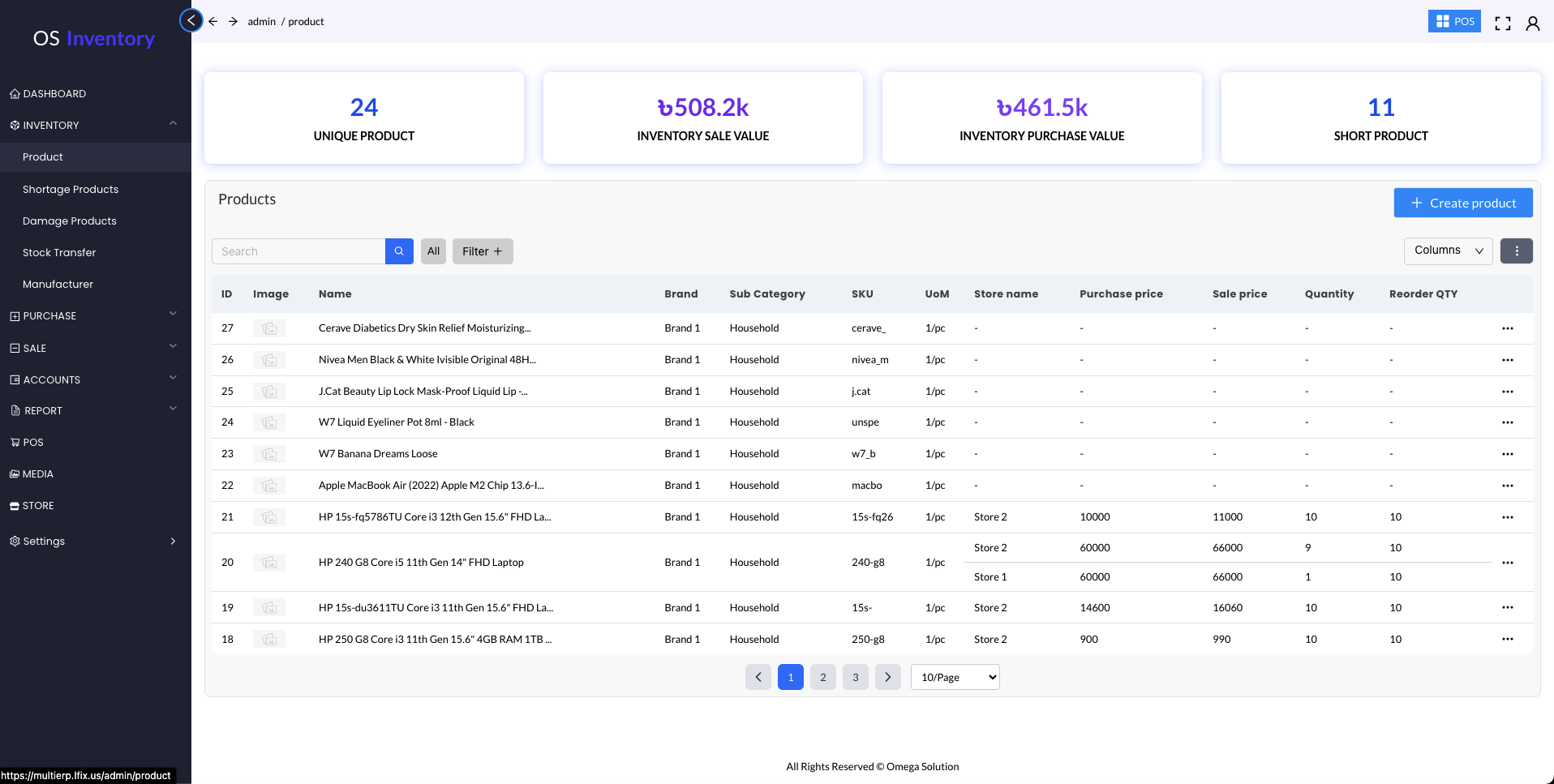Click the Name column header
This screenshot has height=784, width=1554.
335,294
